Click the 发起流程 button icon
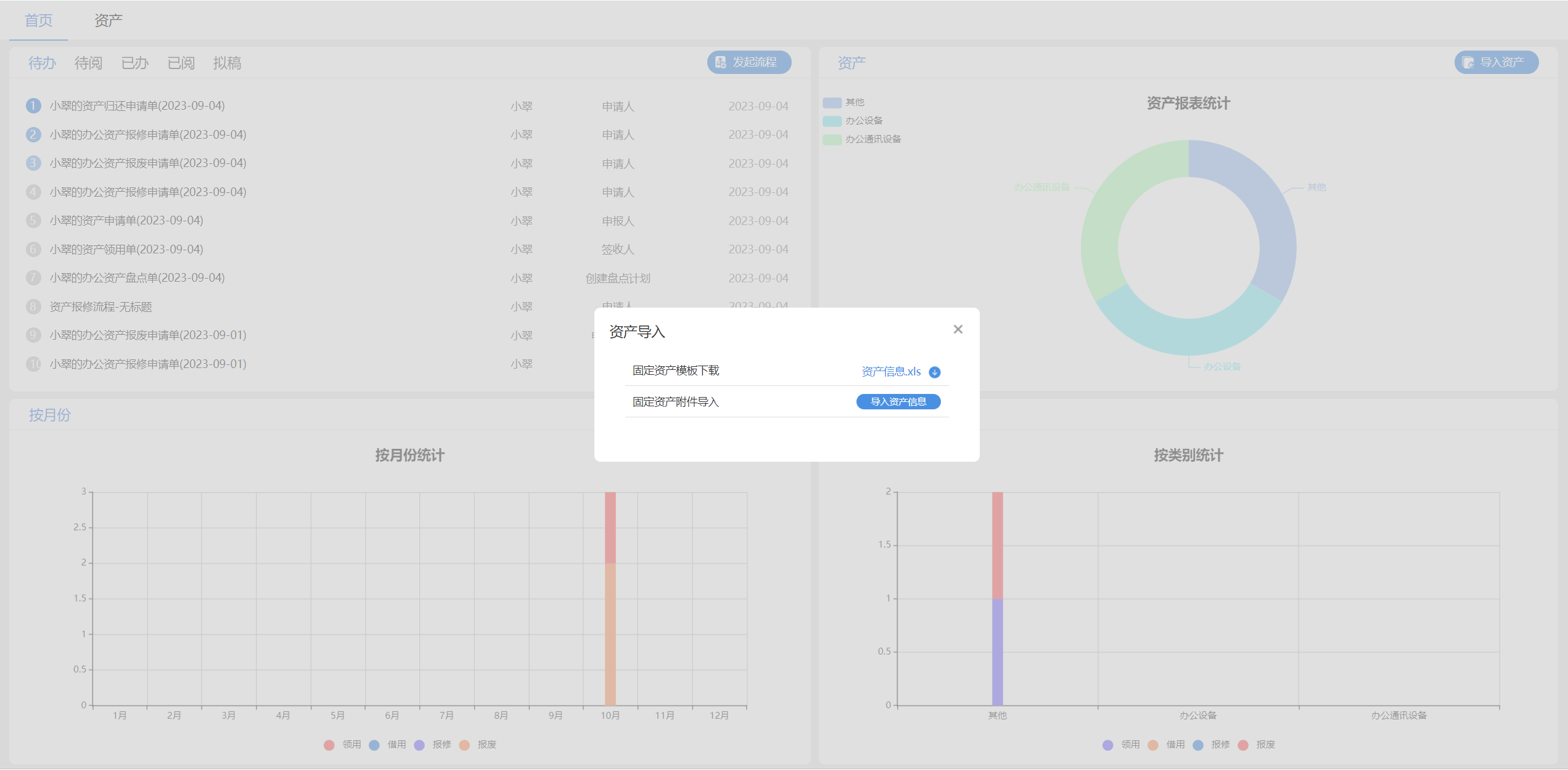Screen dimensions: 1568x770 720,62
